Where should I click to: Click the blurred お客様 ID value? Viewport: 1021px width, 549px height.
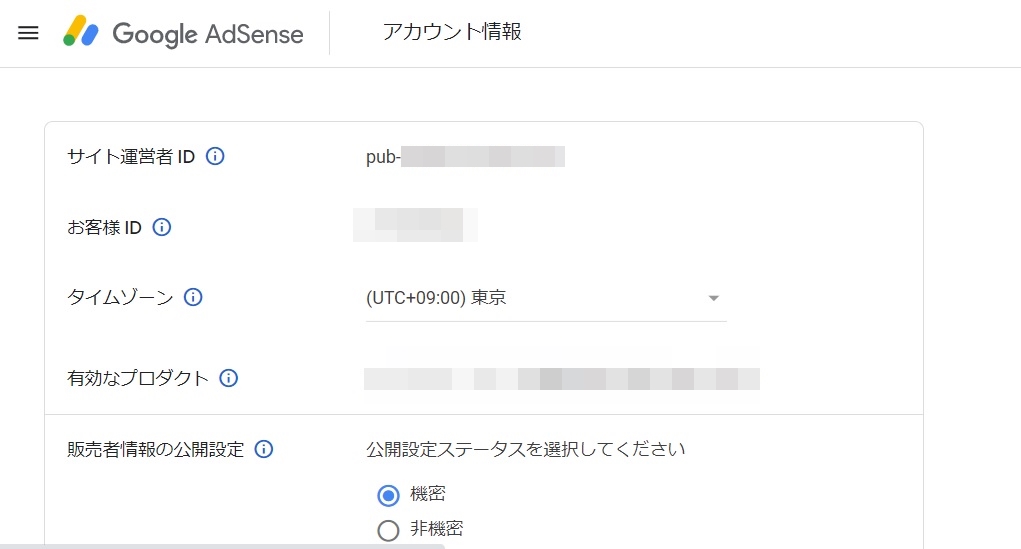415,225
